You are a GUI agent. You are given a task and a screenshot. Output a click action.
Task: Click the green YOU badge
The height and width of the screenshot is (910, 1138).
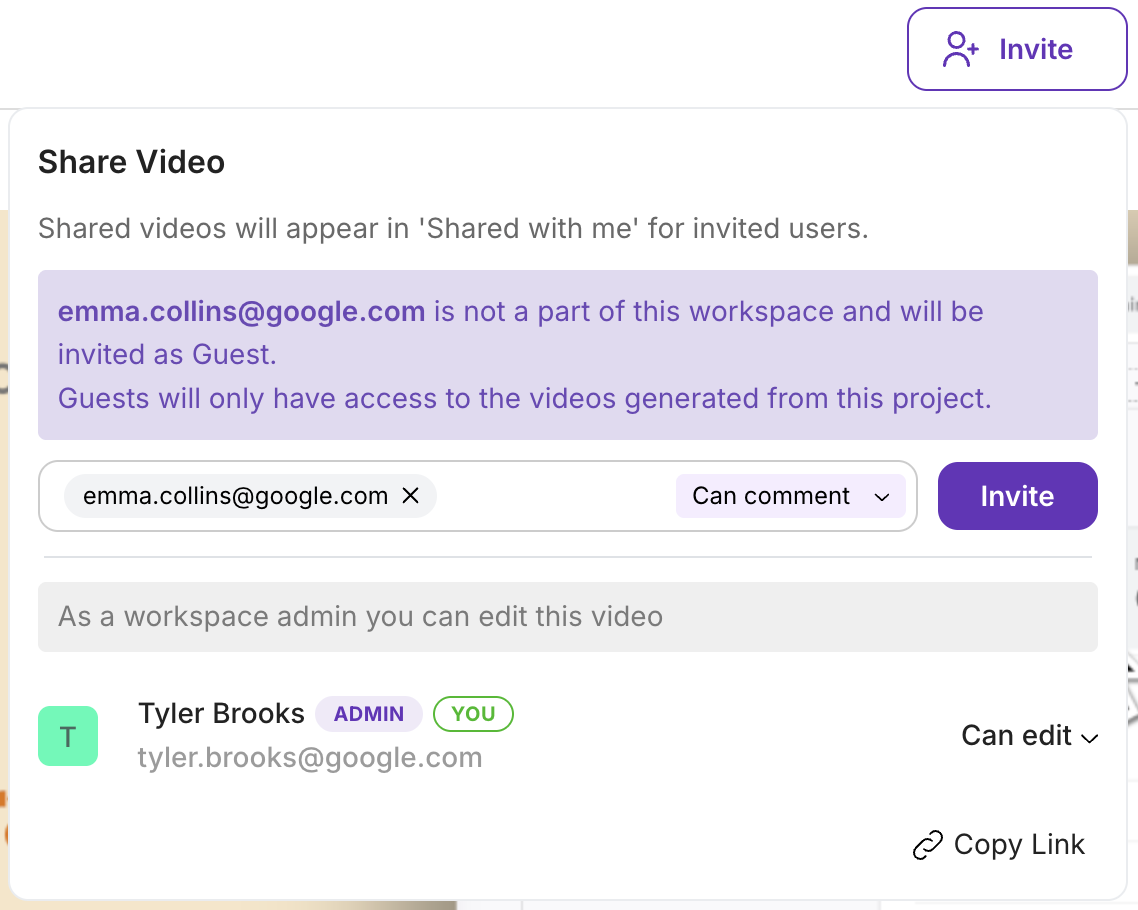pyautogui.click(x=473, y=714)
